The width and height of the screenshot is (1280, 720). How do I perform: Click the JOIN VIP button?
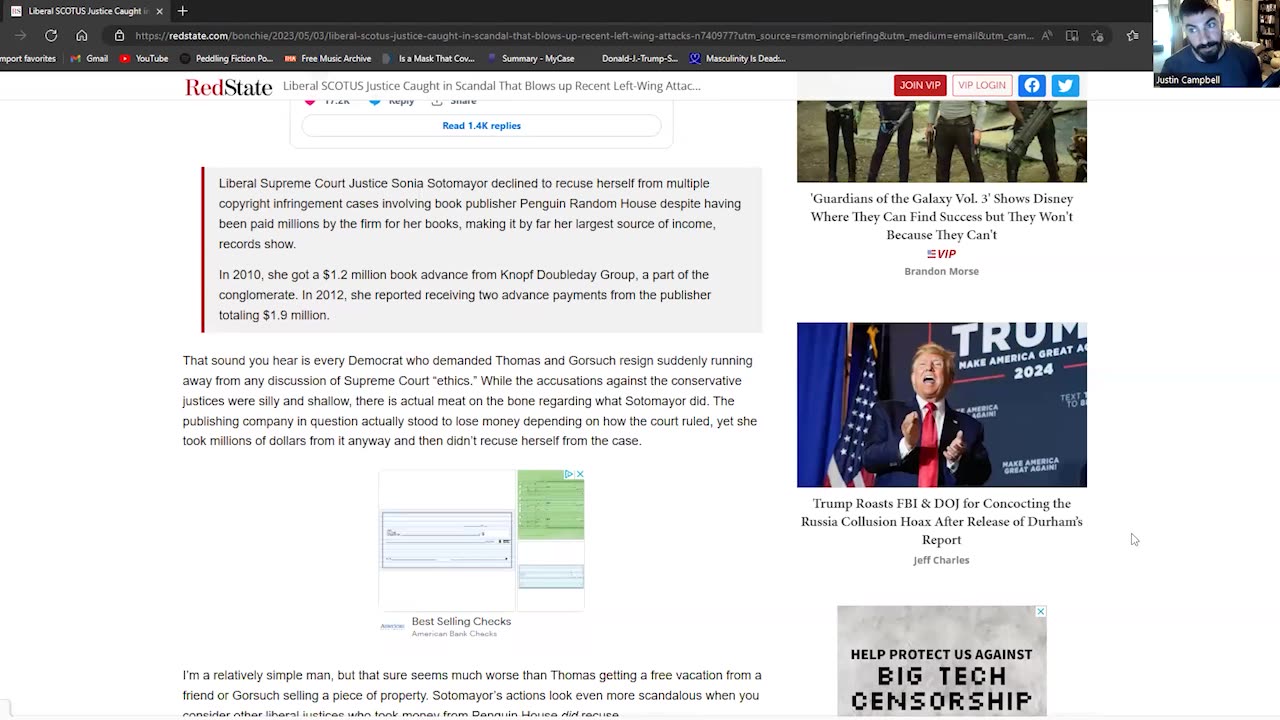pyautogui.click(x=920, y=85)
